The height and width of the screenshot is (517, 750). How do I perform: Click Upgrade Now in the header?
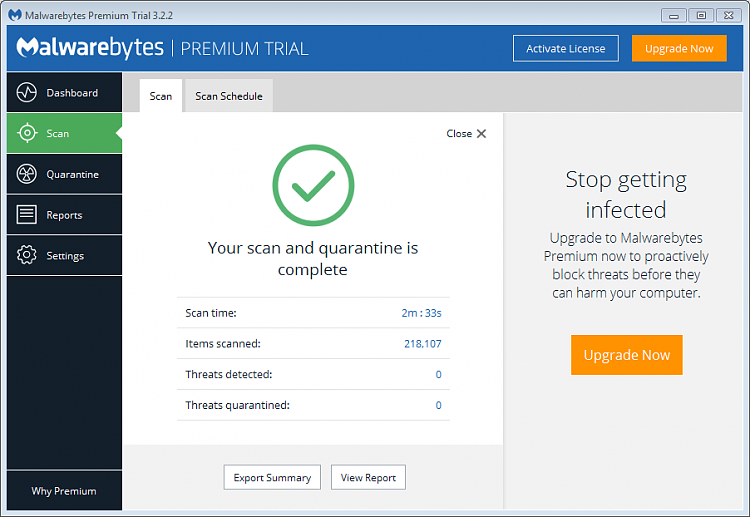[679, 48]
